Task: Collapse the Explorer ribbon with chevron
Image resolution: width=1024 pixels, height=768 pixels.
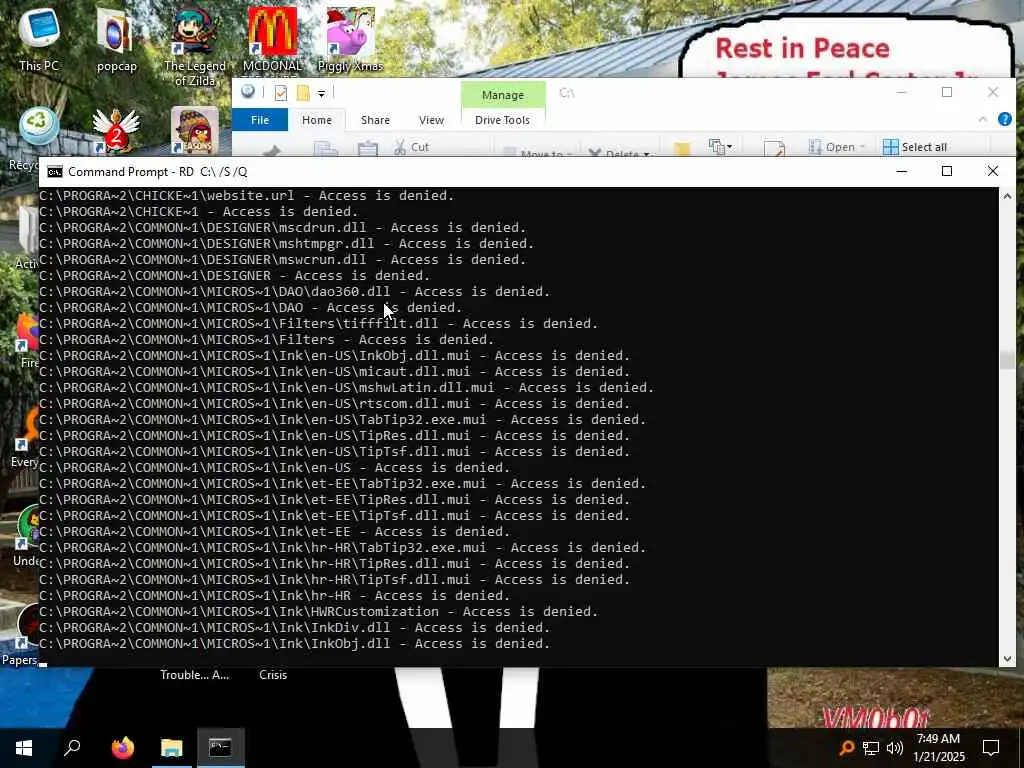Action: [982, 119]
